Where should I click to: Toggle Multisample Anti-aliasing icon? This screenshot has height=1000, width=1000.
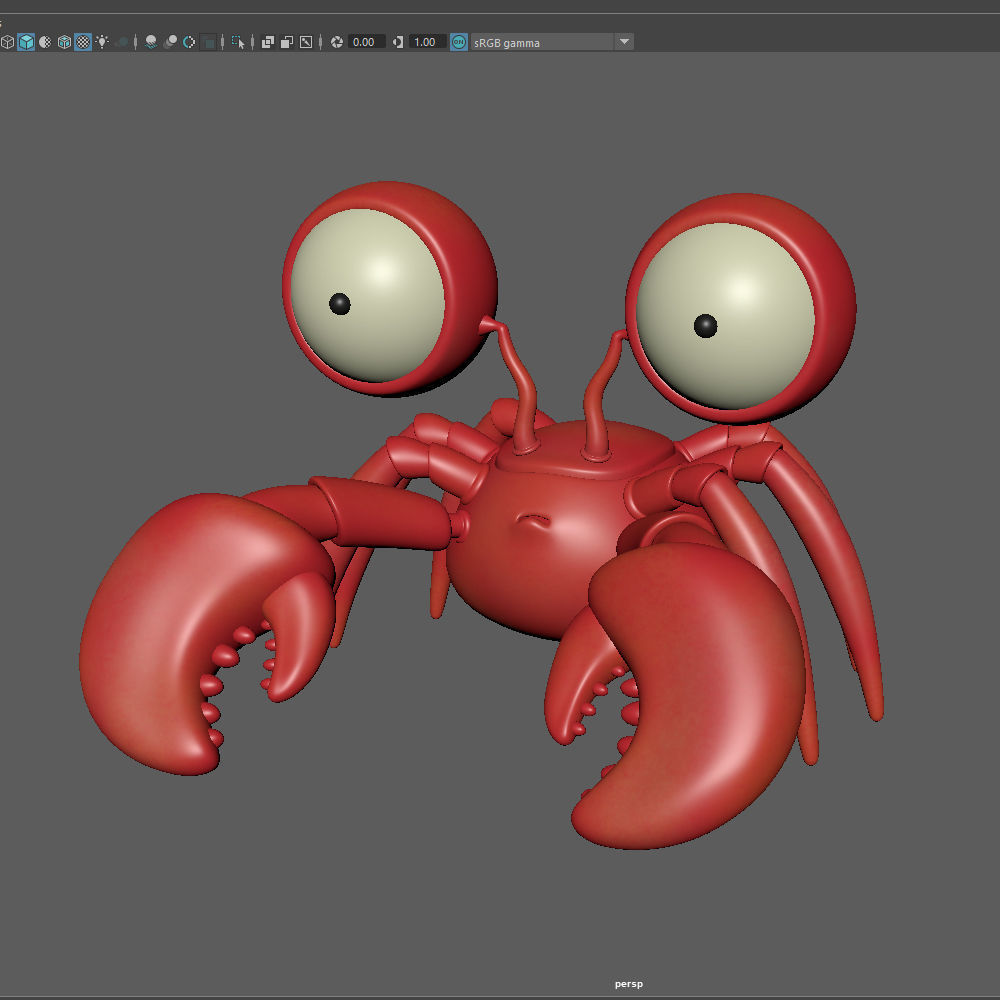189,42
